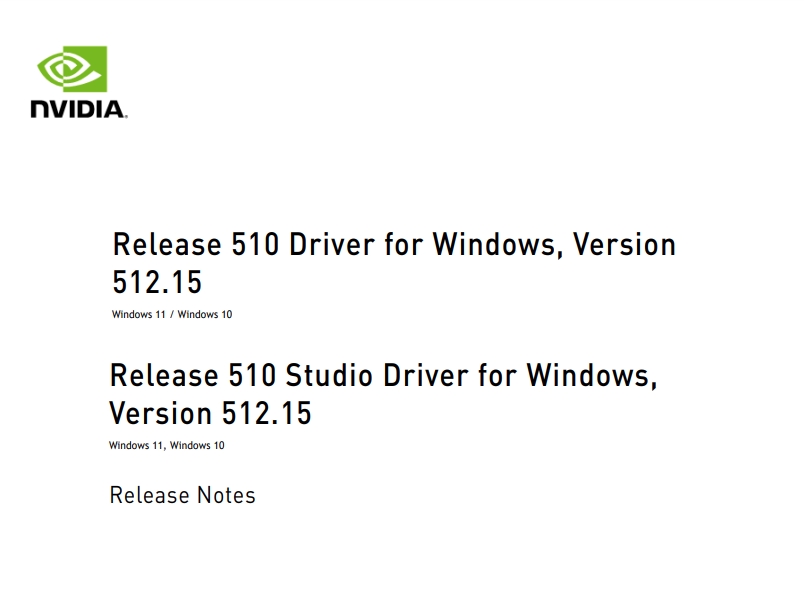This screenshot has height=608, width=804.
Task: Click the word 'Notes' in Release Notes
Action: 226,495
